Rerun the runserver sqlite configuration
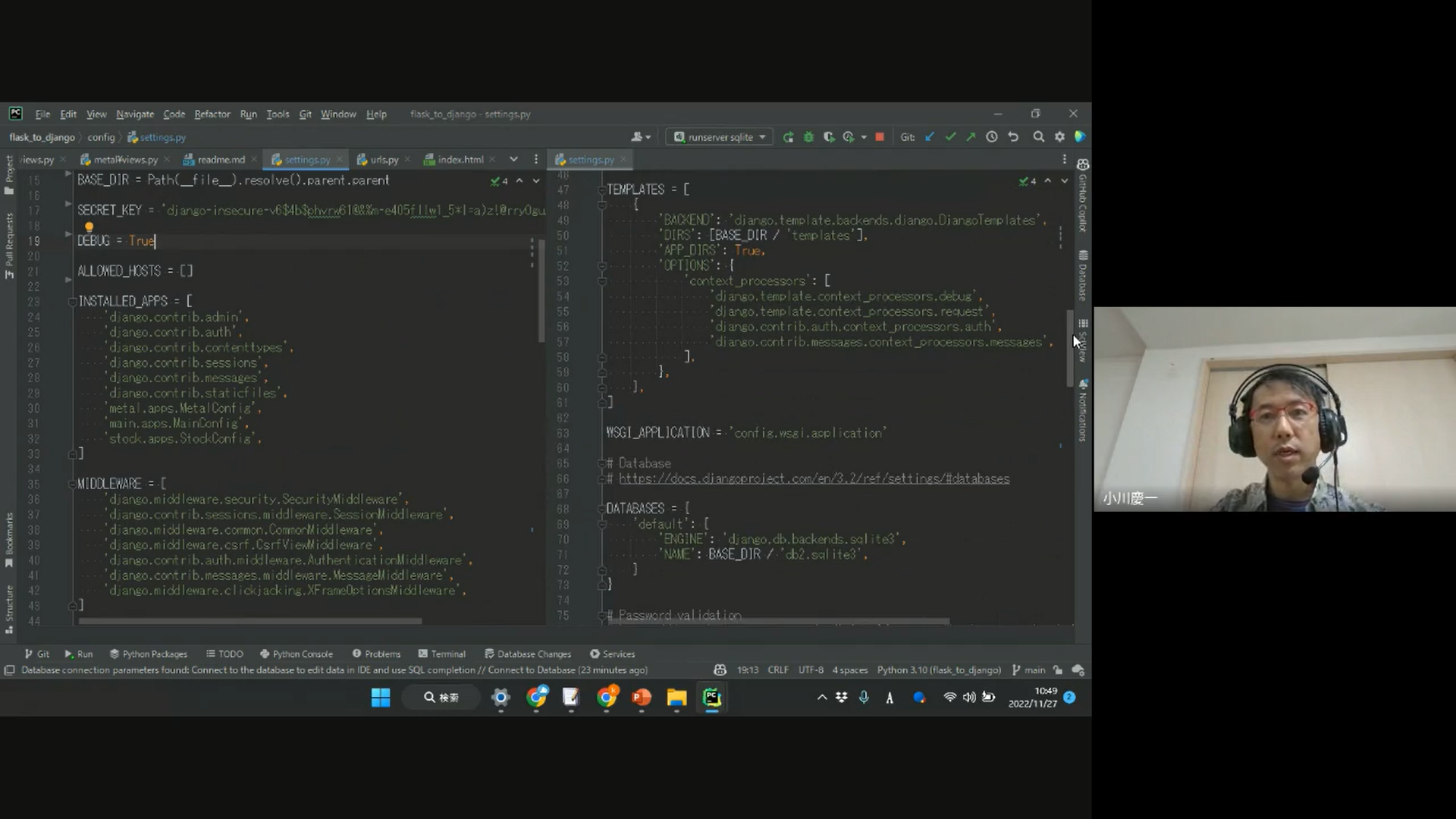Screen dimensions: 1456x819 [789, 137]
